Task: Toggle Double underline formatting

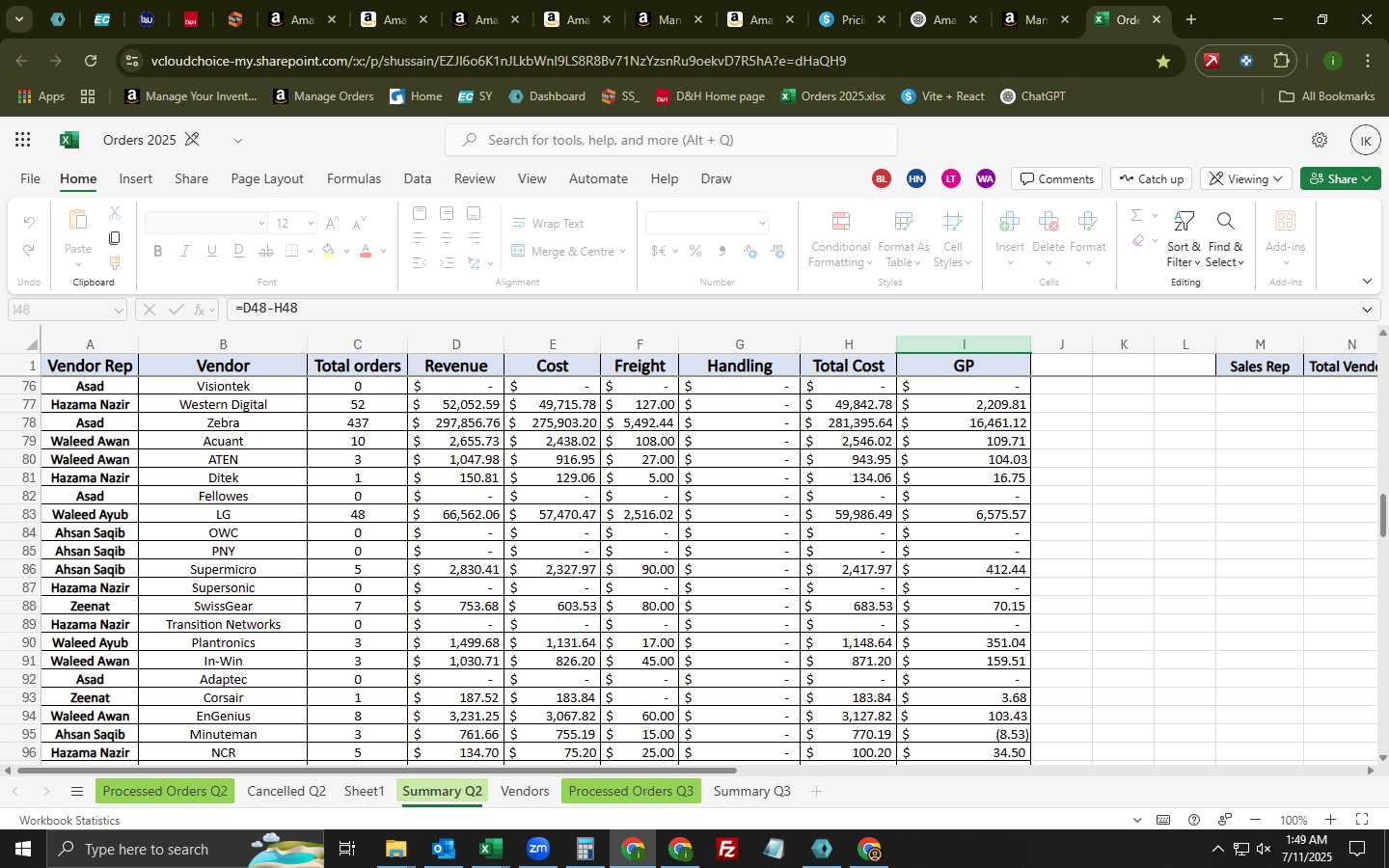Action: tap(239, 251)
